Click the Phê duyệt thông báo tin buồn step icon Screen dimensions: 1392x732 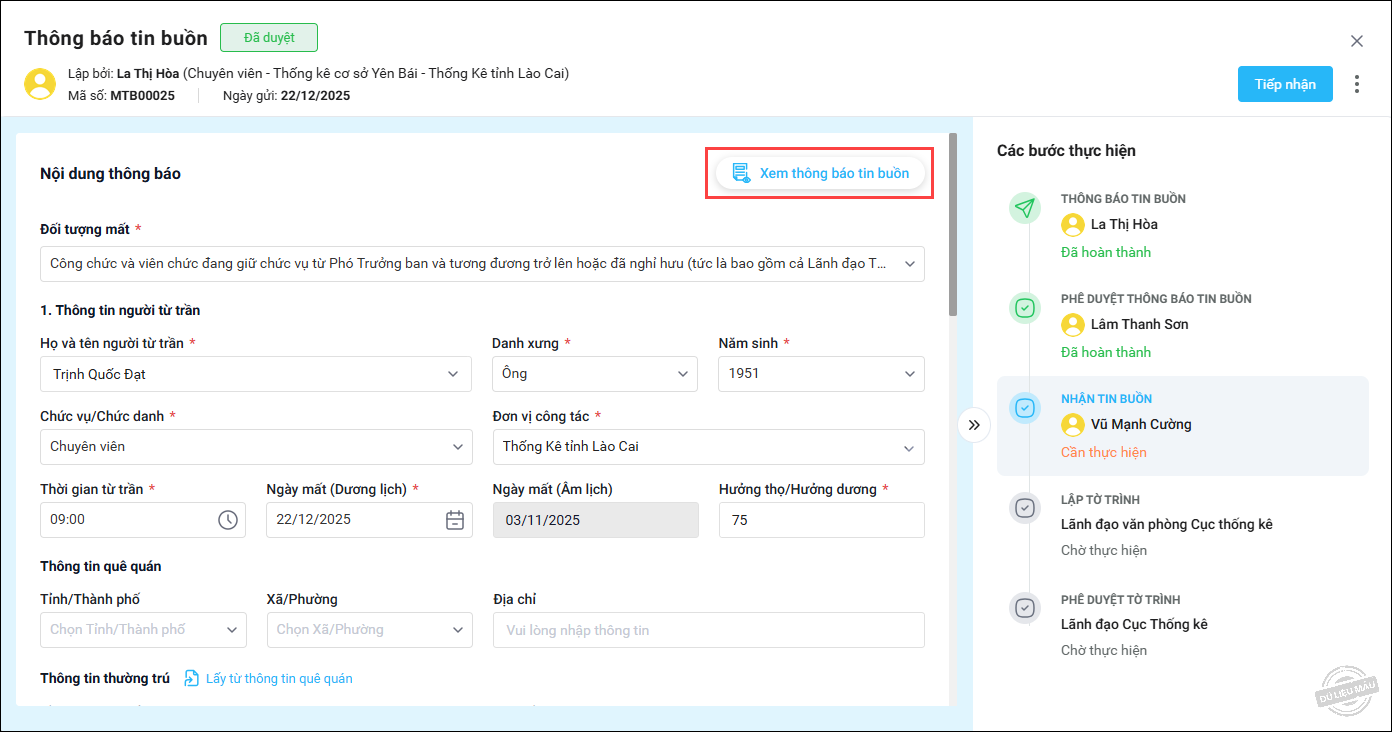tap(1025, 308)
